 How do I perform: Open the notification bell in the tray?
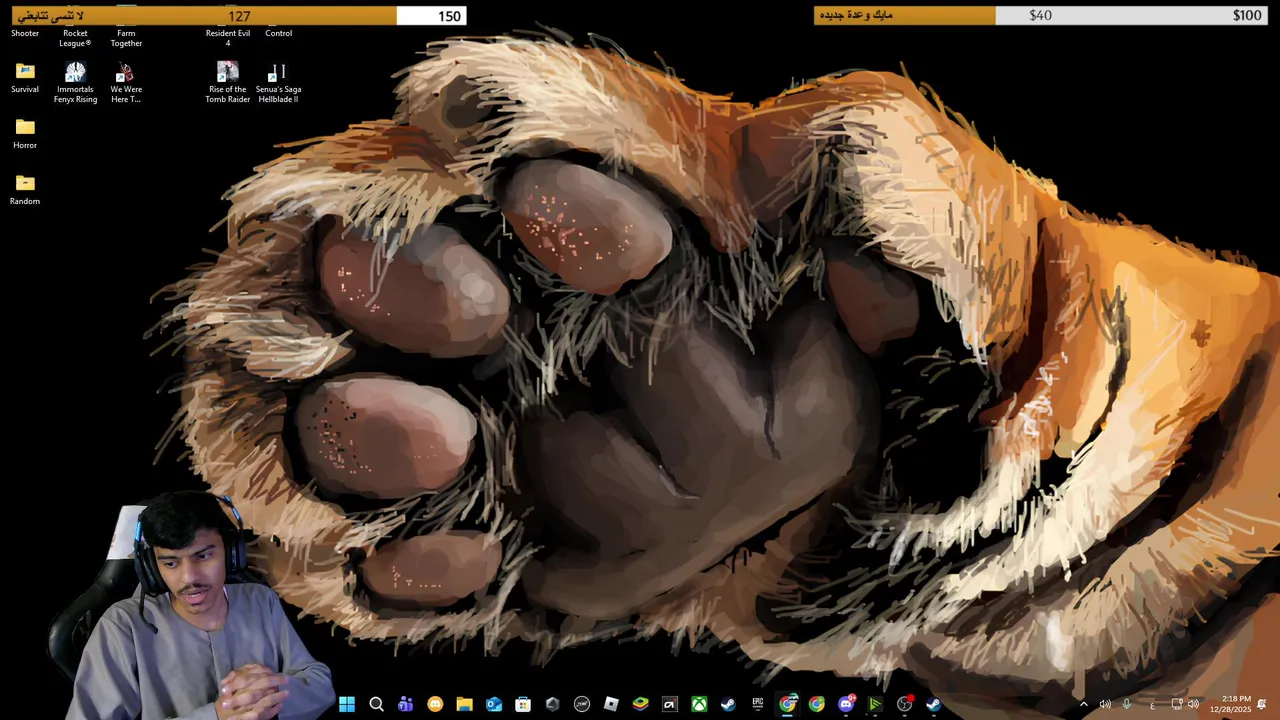[1262, 704]
